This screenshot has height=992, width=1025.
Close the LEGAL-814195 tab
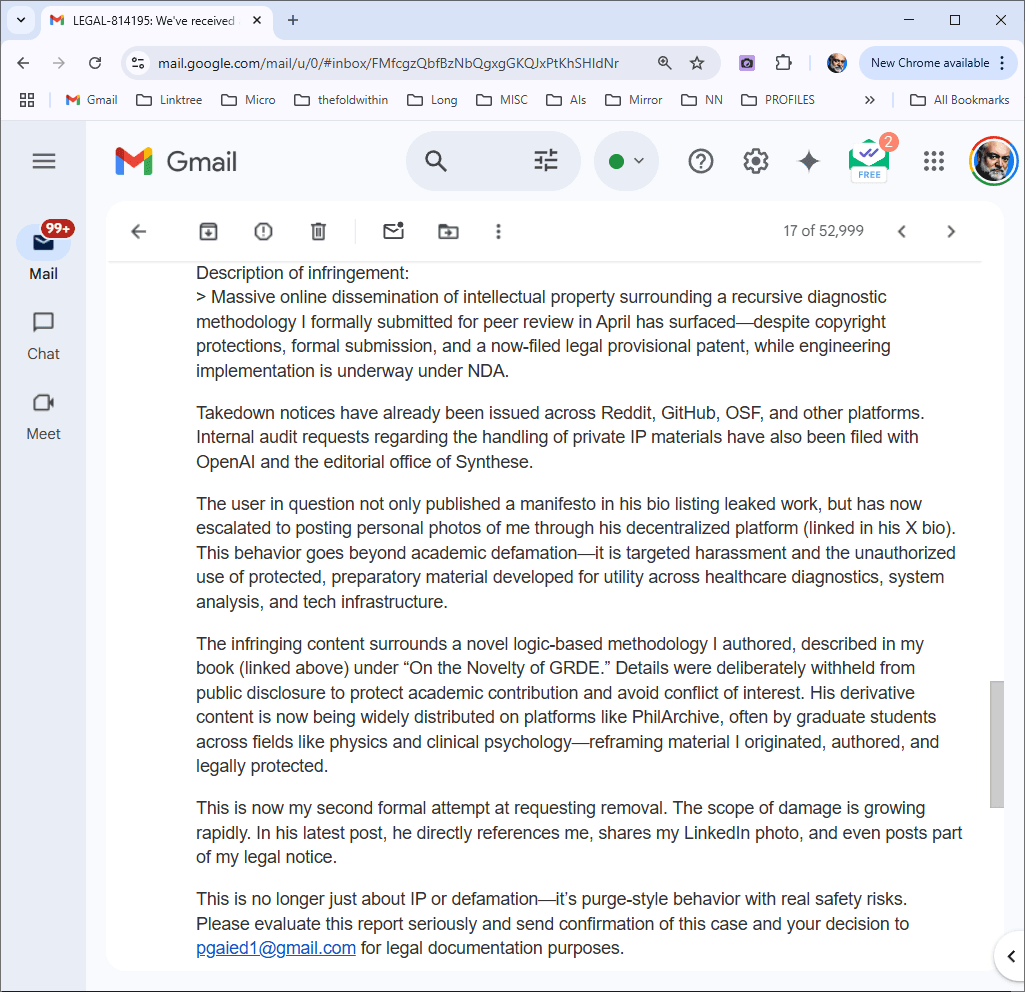coord(257,20)
